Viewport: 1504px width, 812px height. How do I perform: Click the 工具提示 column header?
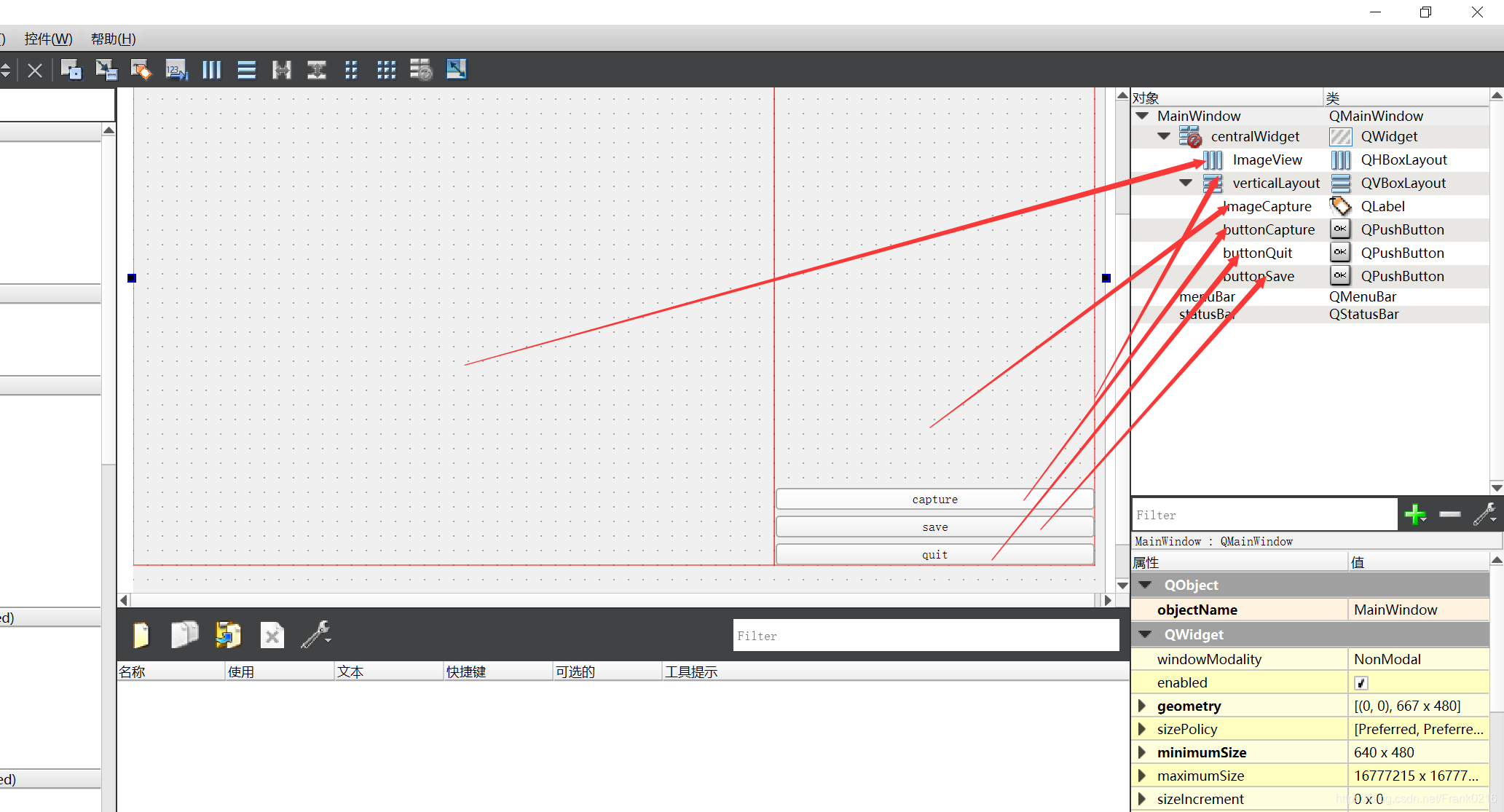click(x=895, y=671)
